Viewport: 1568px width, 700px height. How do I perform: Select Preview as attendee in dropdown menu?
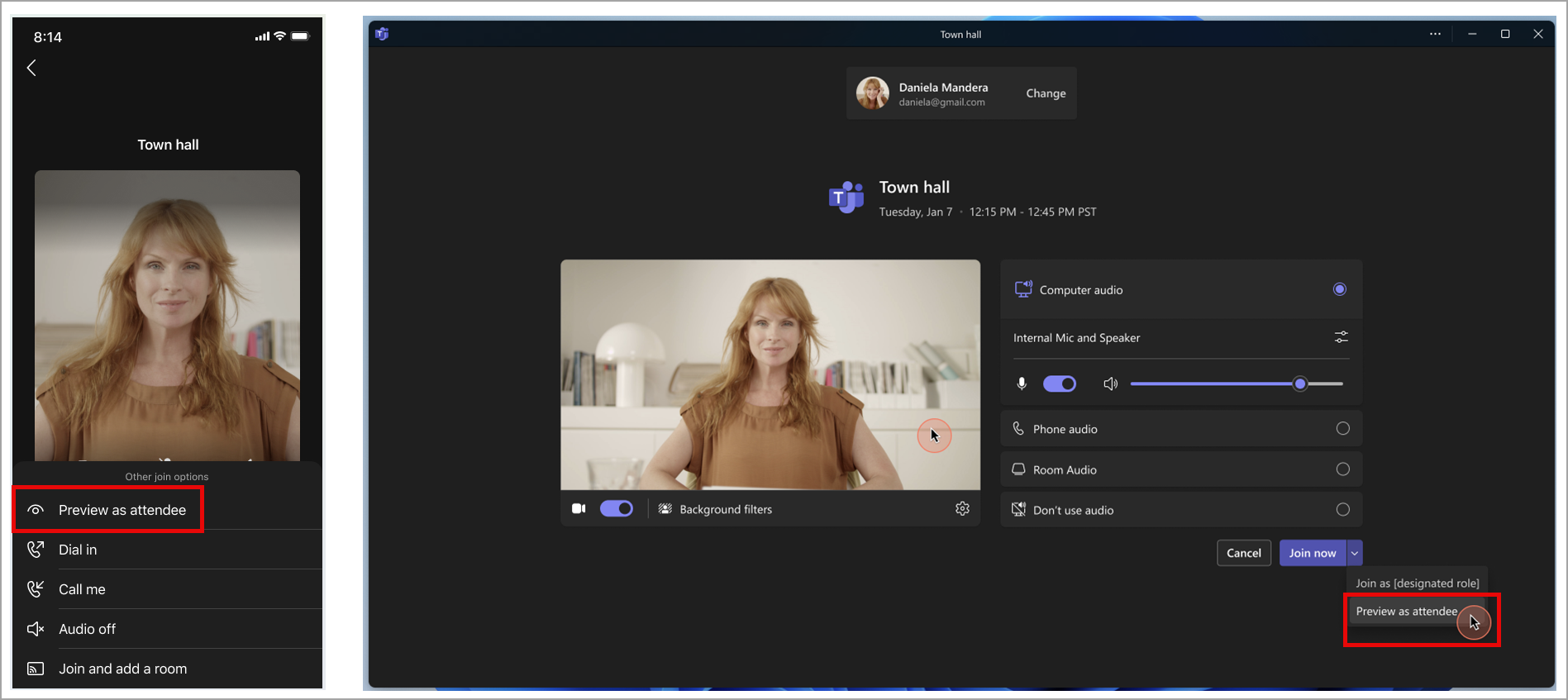[1406, 612]
